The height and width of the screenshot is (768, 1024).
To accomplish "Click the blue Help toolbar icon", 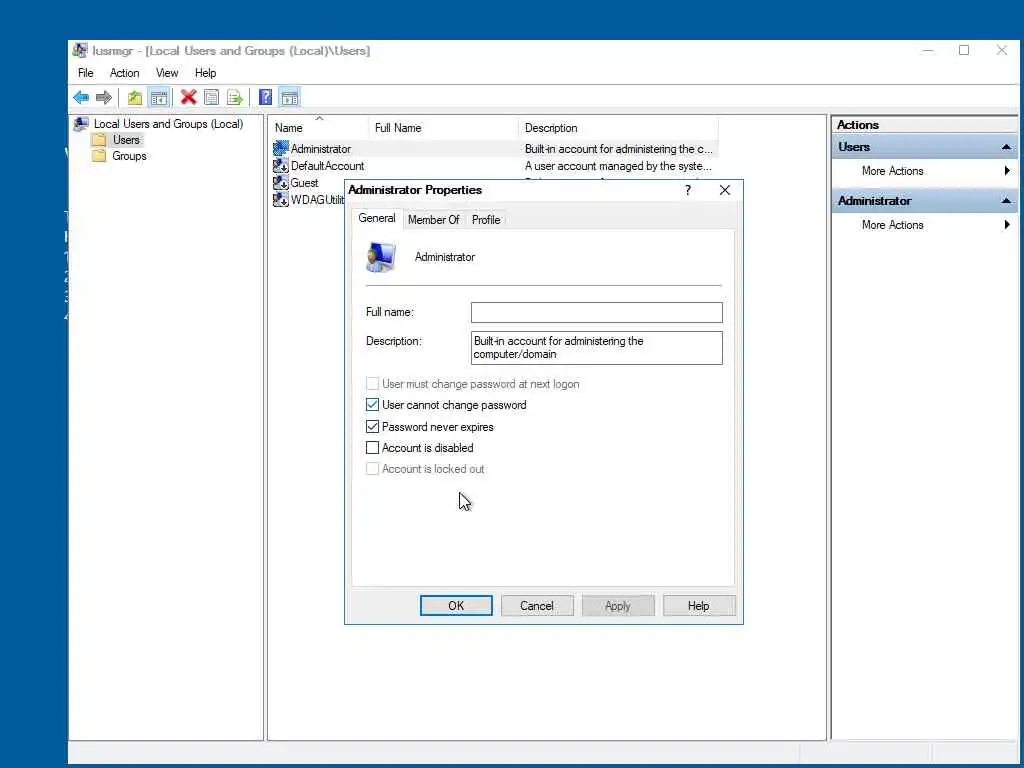I will pyautogui.click(x=265, y=98).
